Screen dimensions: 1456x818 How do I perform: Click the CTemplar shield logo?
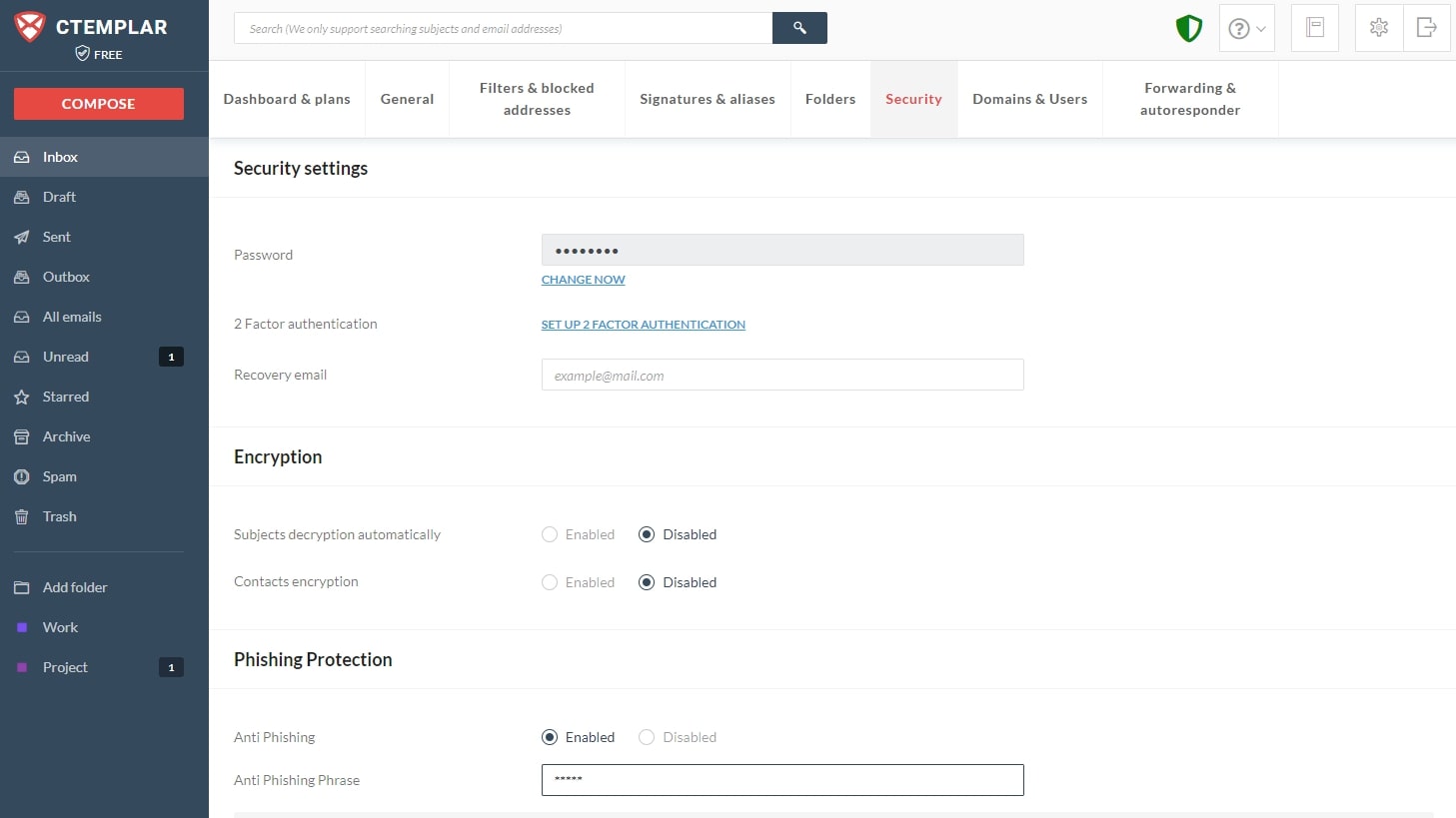click(x=30, y=27)
